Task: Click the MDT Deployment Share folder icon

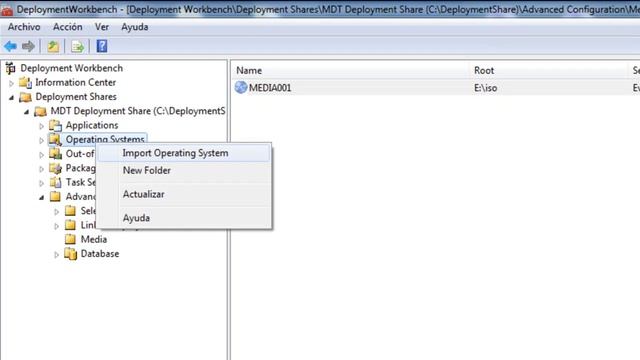Action: point(40,111)
